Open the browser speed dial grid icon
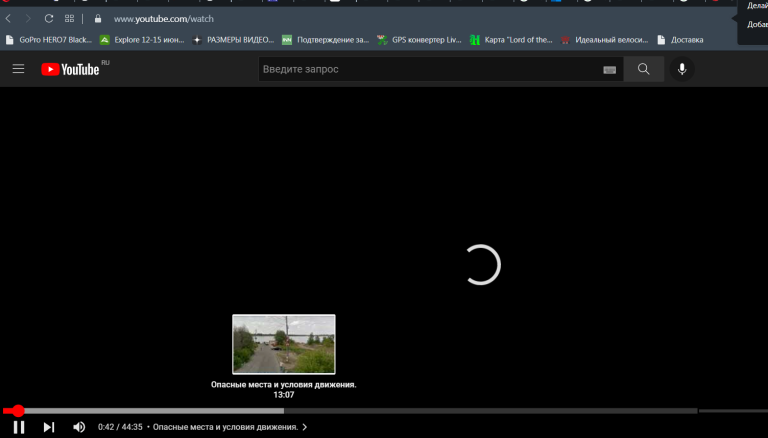 [69, 19]
